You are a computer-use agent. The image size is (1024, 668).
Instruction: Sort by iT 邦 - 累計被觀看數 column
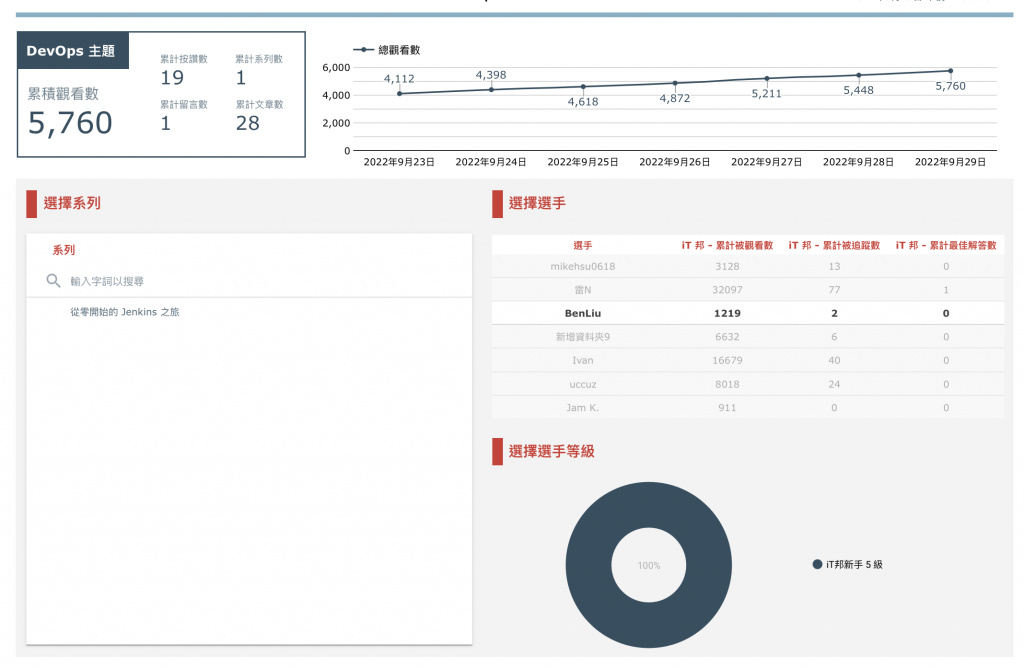tap(727, 246)
